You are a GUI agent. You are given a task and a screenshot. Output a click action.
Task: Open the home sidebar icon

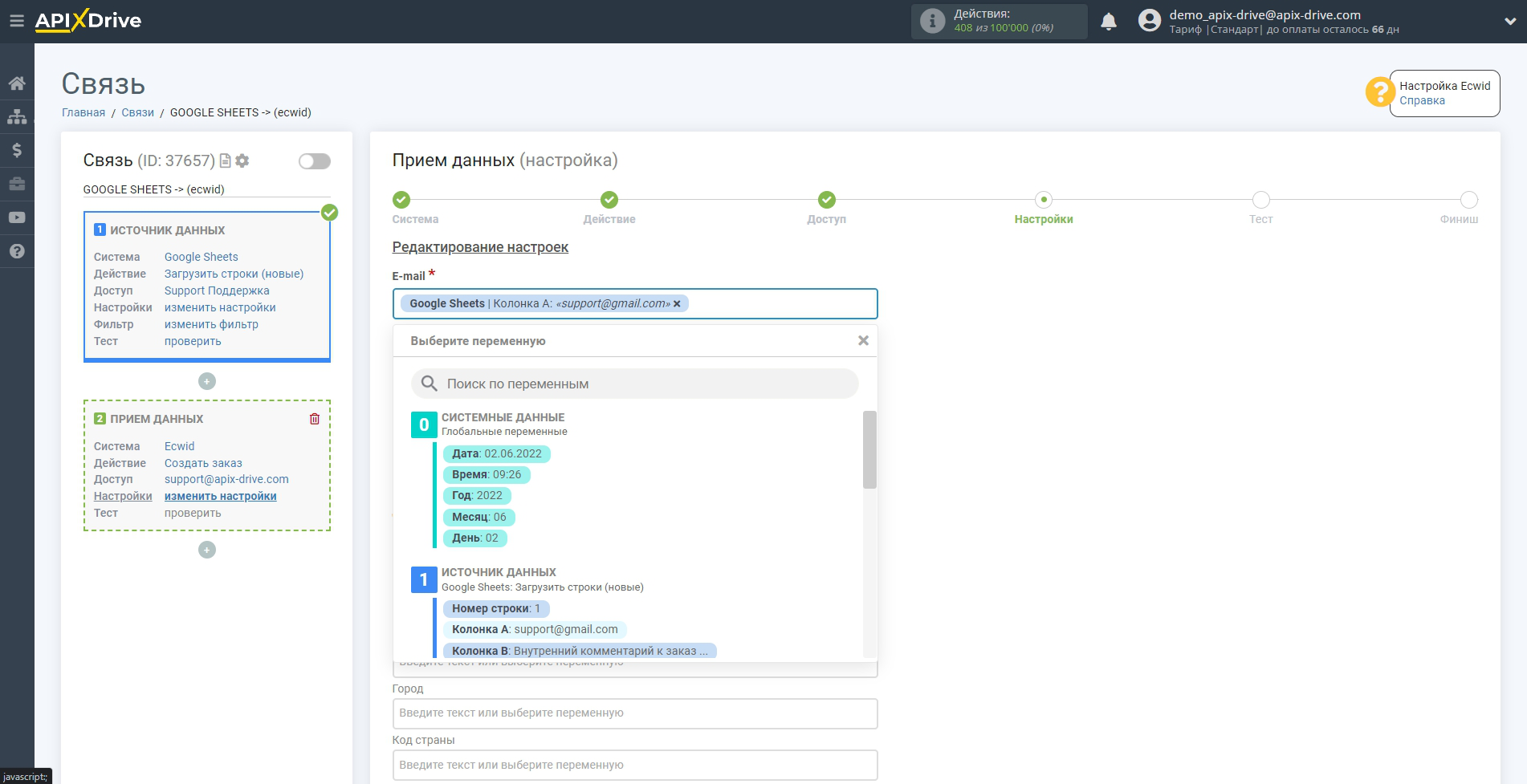click(x=17, y=83)
